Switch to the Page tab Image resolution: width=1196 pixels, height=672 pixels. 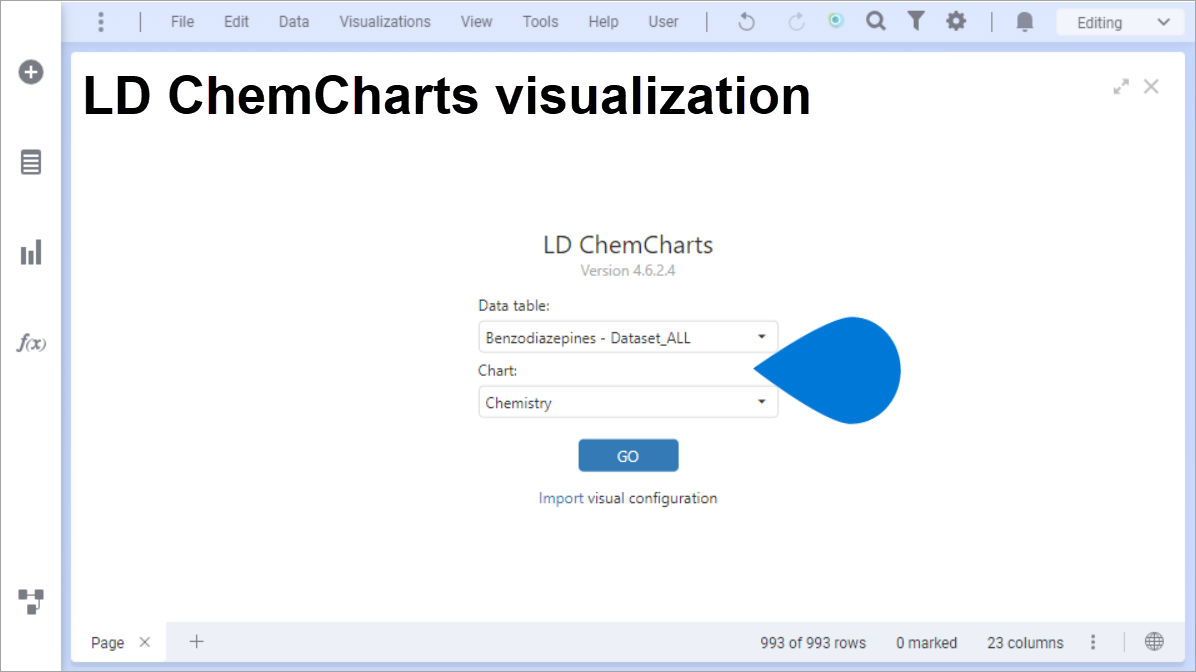(107, 642)
